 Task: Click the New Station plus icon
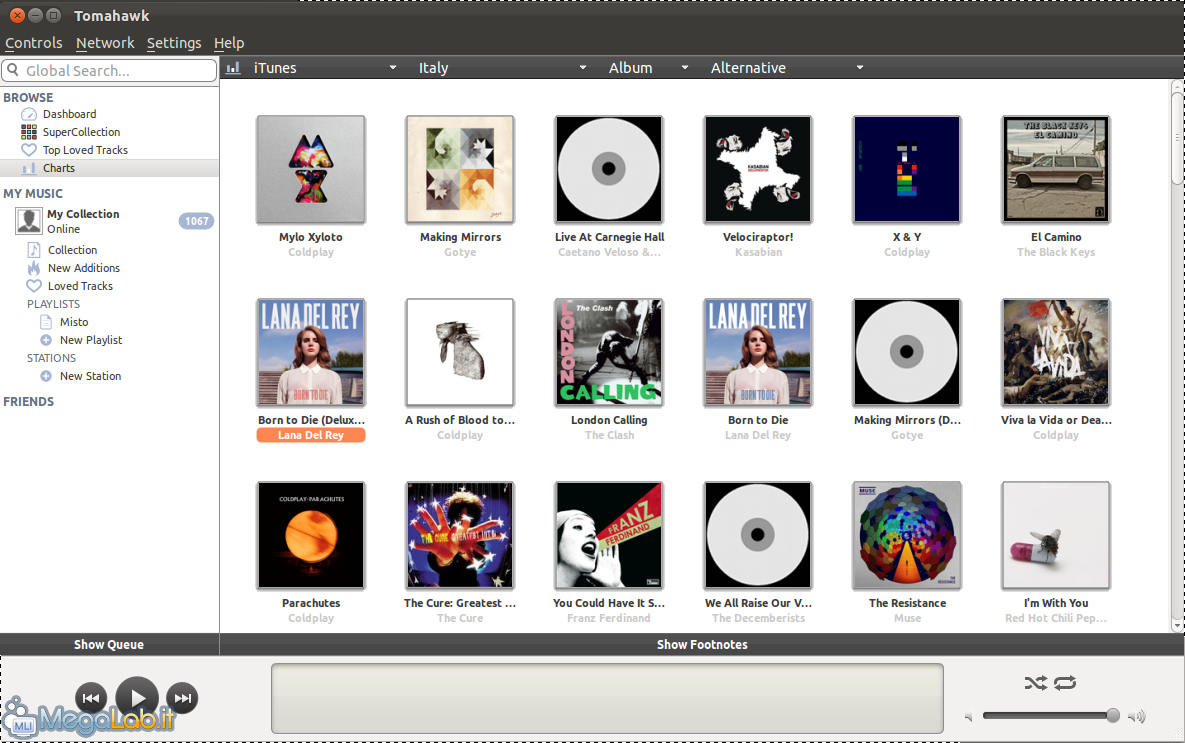[46, 376]
